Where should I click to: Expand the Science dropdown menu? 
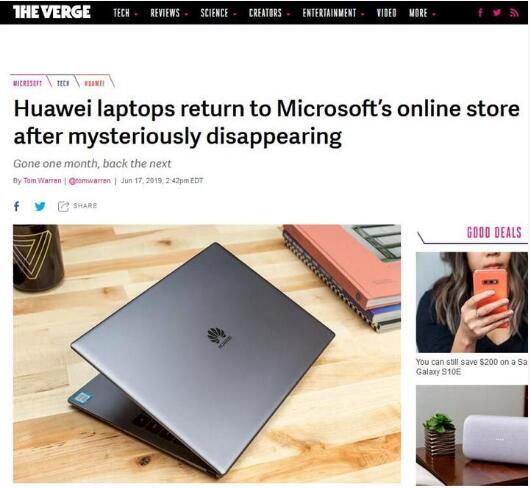218,13
